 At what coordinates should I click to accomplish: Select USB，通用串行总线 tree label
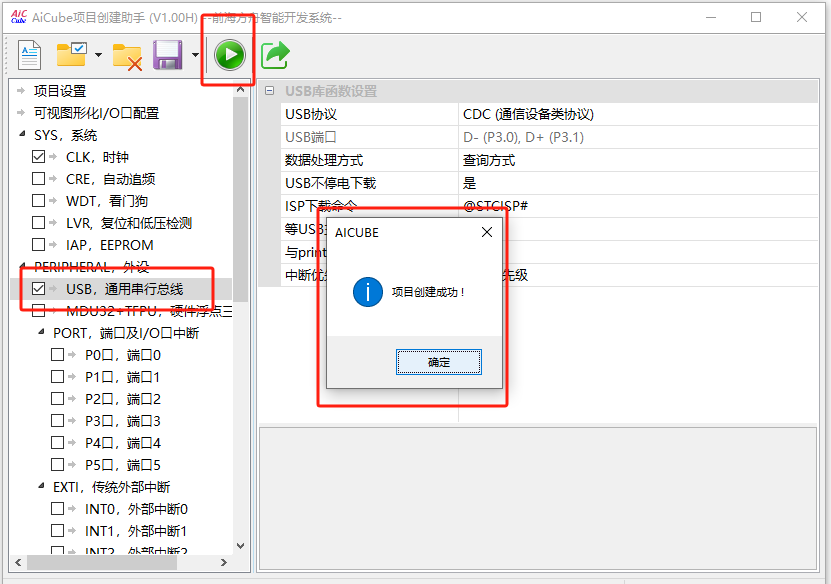(x=125, y=289)
